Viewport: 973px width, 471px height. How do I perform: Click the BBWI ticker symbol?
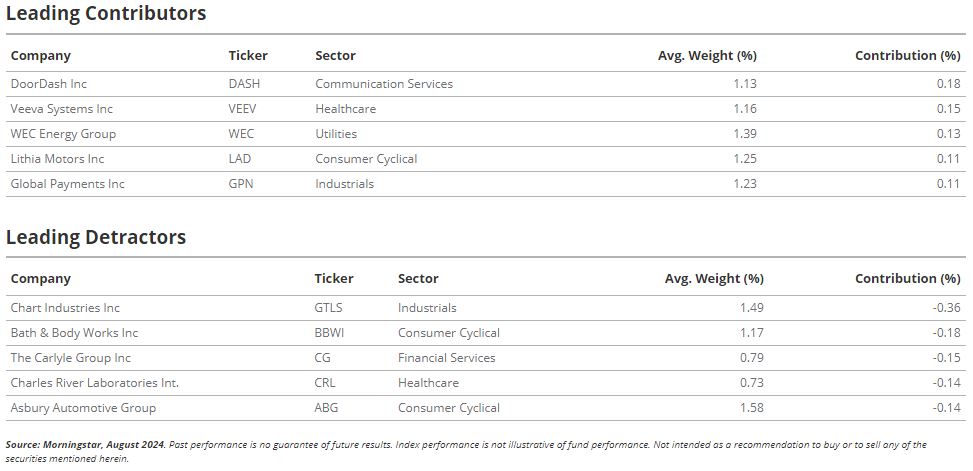[329, 333]
